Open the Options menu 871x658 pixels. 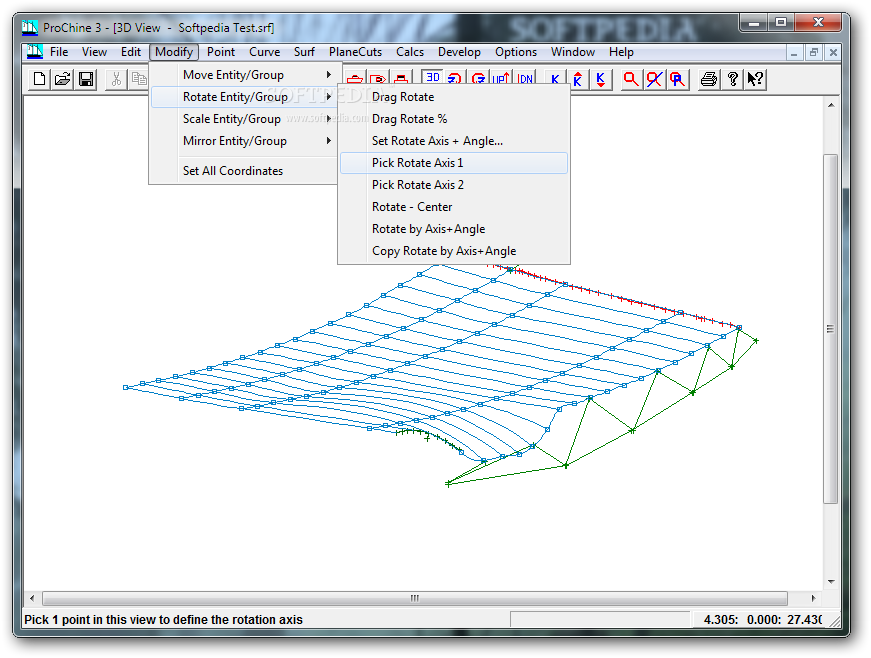pyautogui.click(x=515, y=52)
